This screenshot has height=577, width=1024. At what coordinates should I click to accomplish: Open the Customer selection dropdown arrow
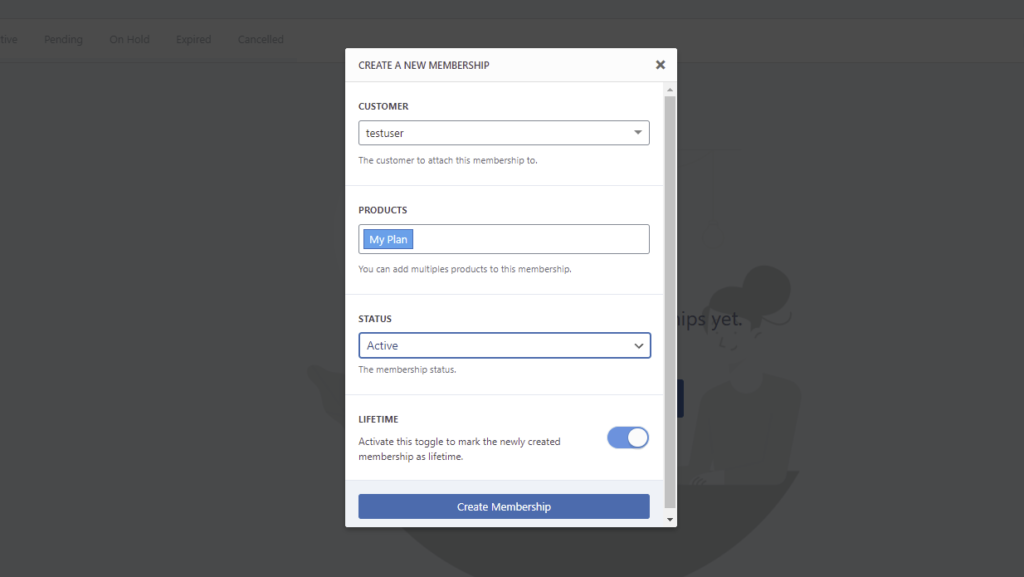pyautogui.click(x=637, y=132)
